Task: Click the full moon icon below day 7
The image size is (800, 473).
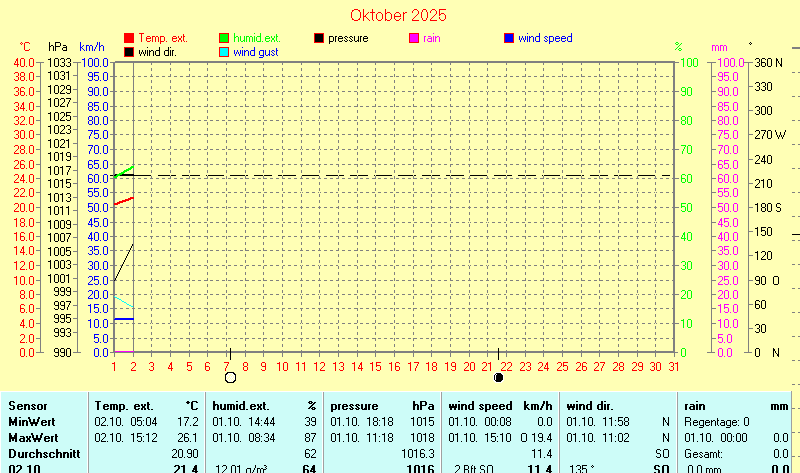Action: click(x=231, y=377)
